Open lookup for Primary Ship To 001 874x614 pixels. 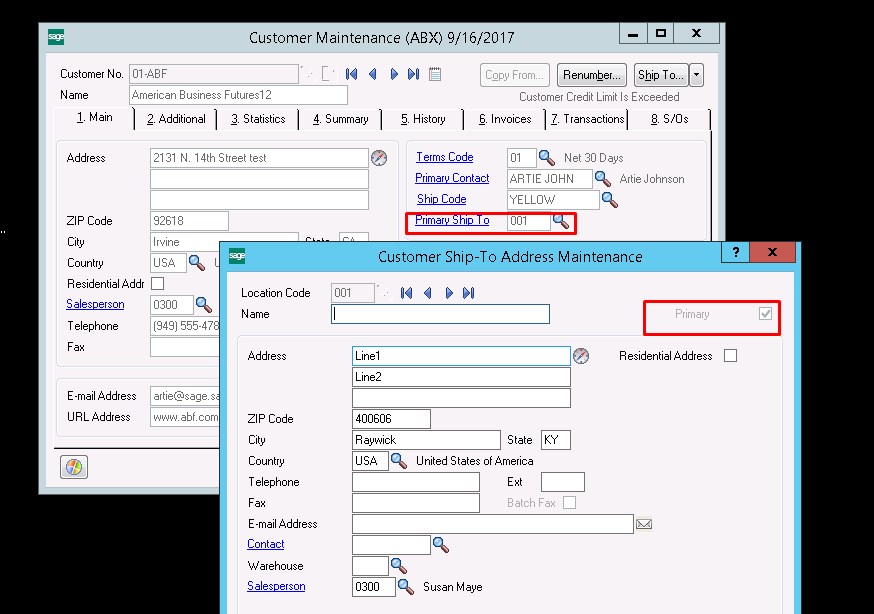coord(561,221)
